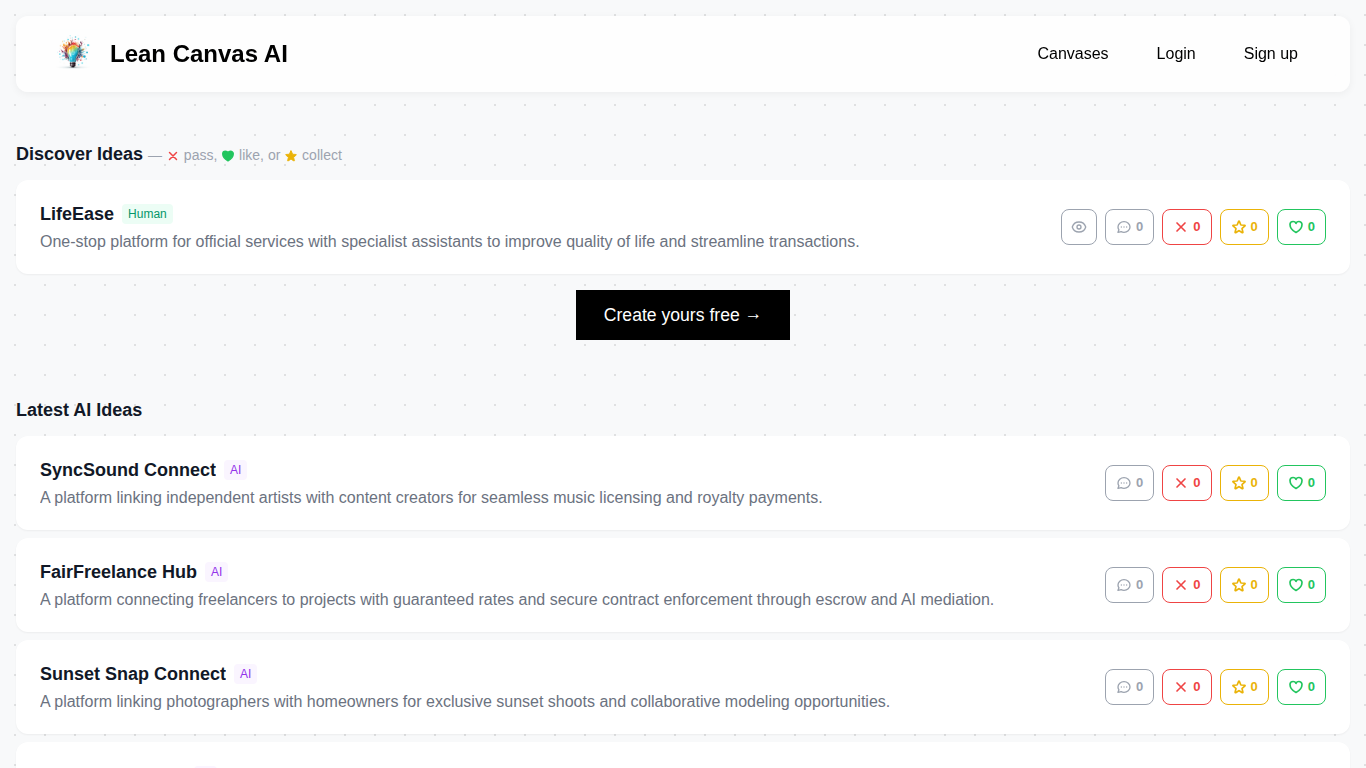The image size is (1366, 768).
Task: Click the AI badge beside SyncSound Connect
Action: 235,470
